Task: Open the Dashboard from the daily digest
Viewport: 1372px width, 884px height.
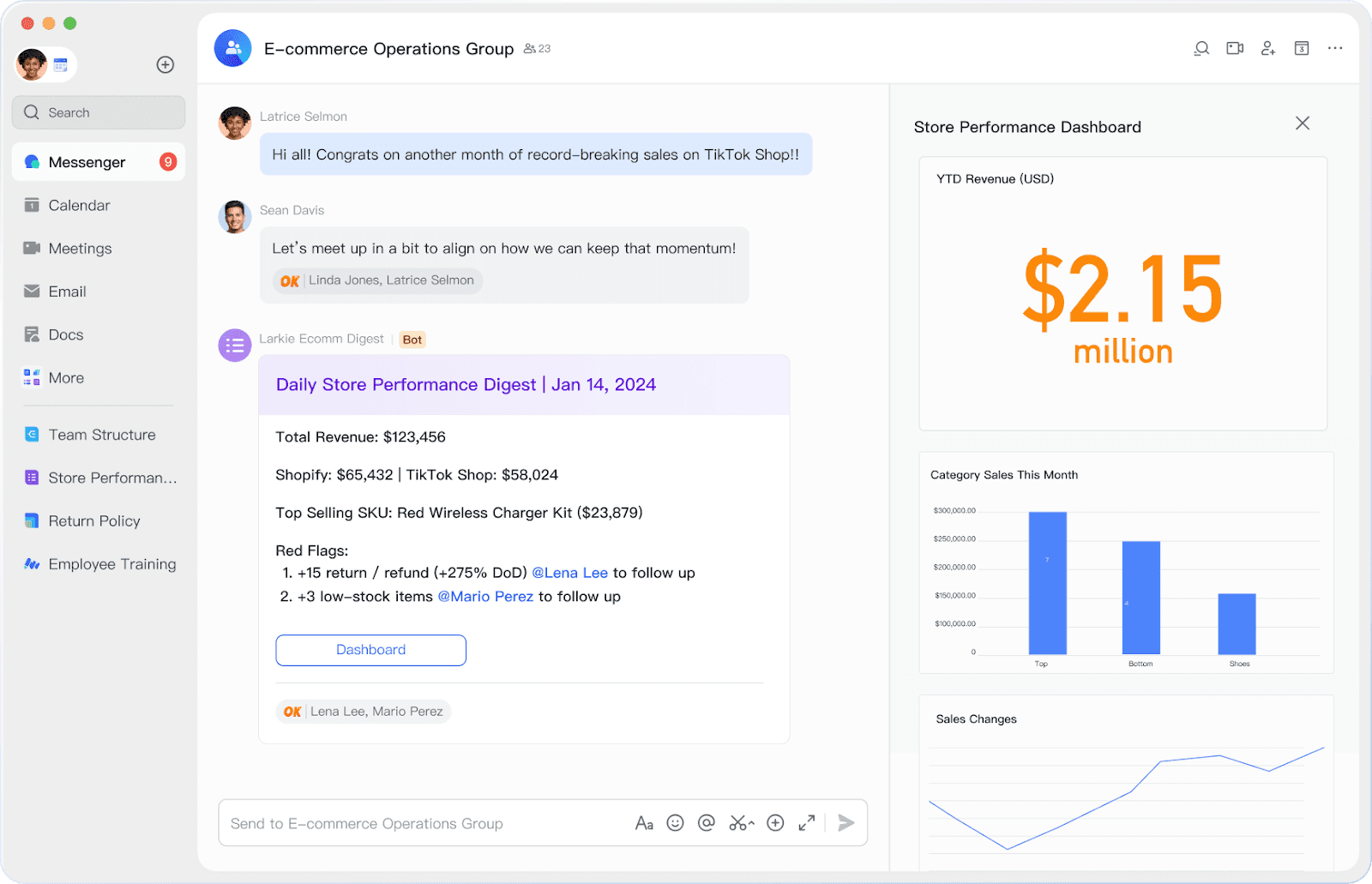Action: [370, 650]
